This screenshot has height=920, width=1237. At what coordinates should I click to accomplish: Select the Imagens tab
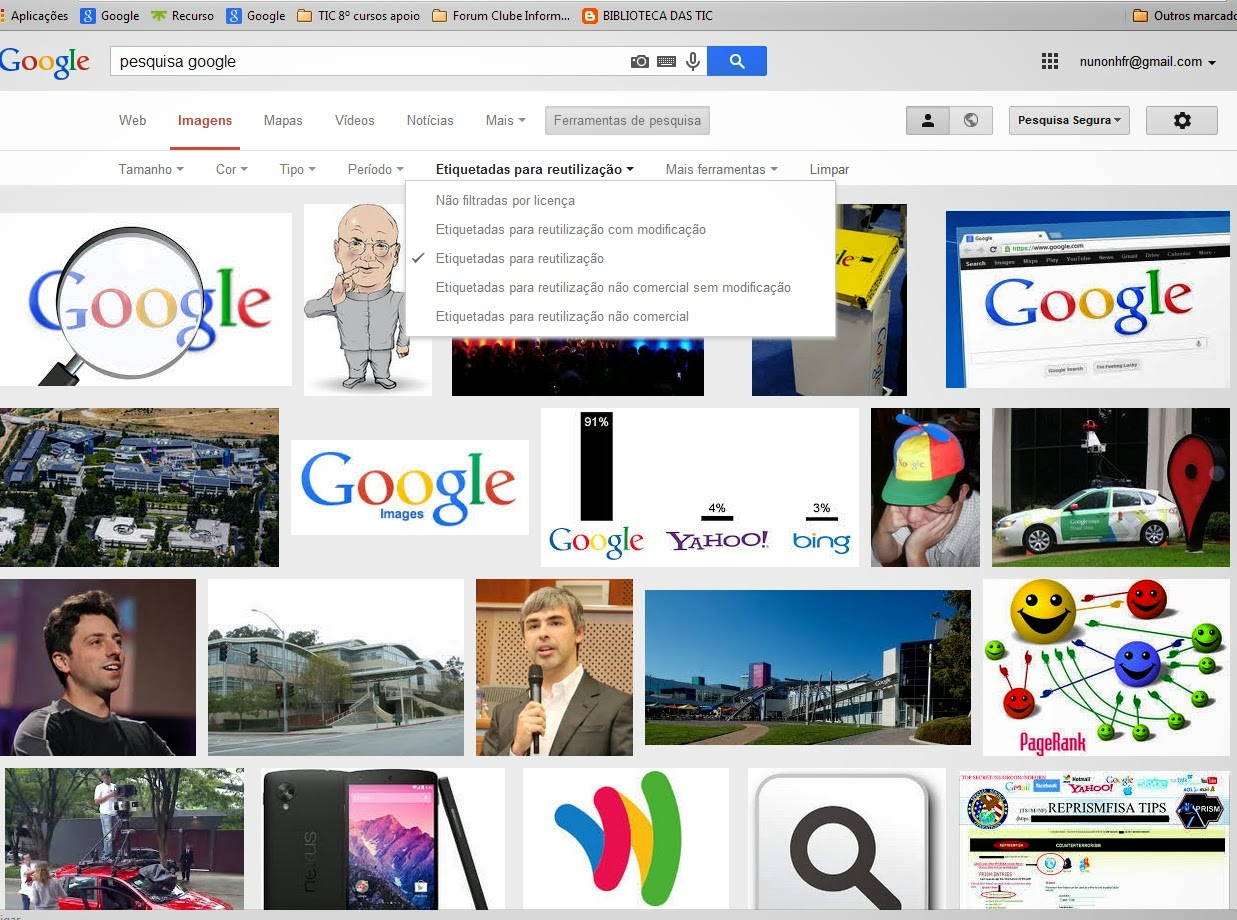205,120
